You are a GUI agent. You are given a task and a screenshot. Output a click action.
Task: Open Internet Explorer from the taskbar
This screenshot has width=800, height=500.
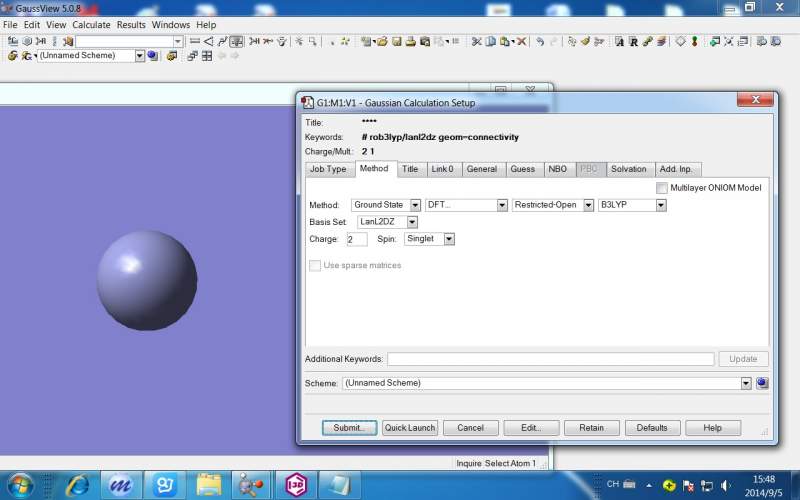tap(78, 485)
